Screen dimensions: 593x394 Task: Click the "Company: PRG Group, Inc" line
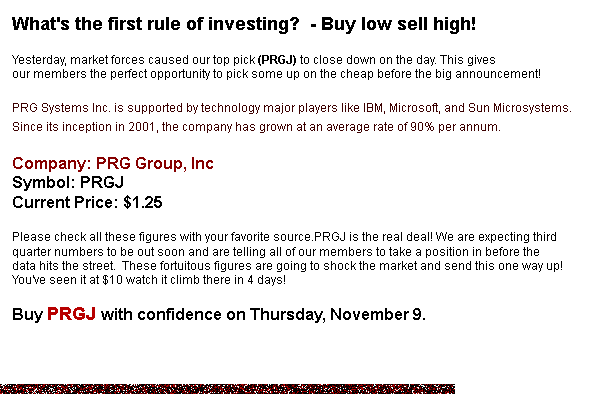[113, 163]
